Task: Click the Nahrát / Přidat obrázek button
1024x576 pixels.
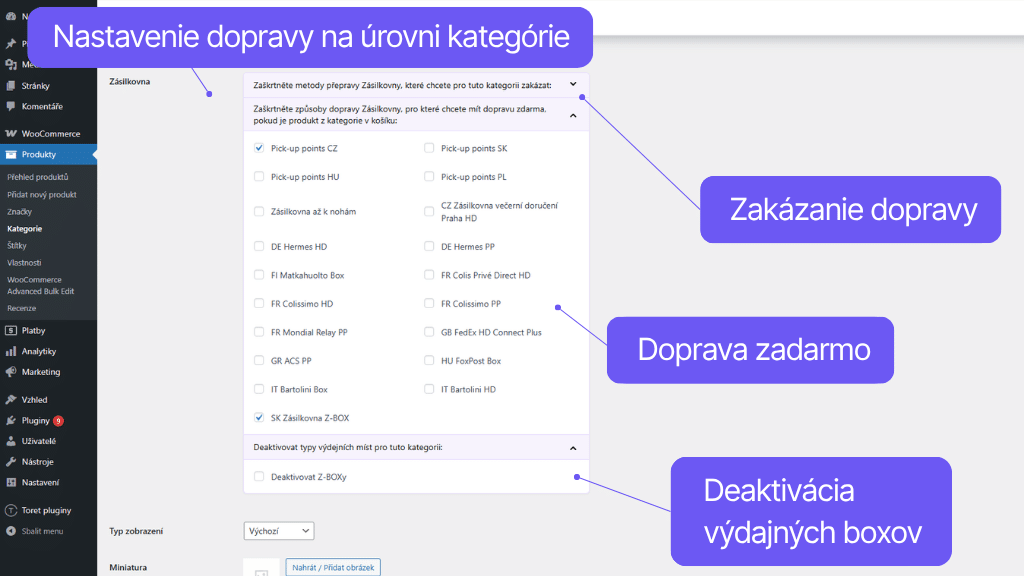Action: click(x=333, y=567)
